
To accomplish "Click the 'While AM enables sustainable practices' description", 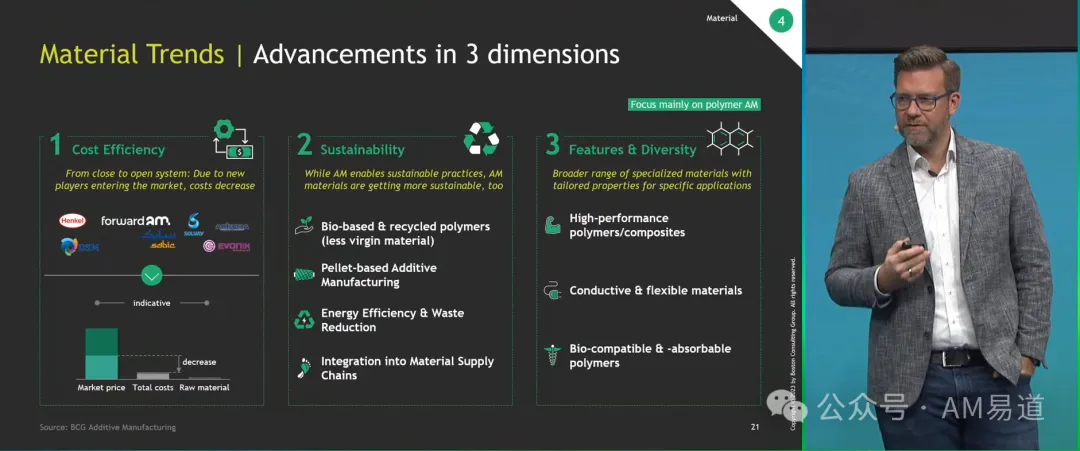I will coord(404,180).
